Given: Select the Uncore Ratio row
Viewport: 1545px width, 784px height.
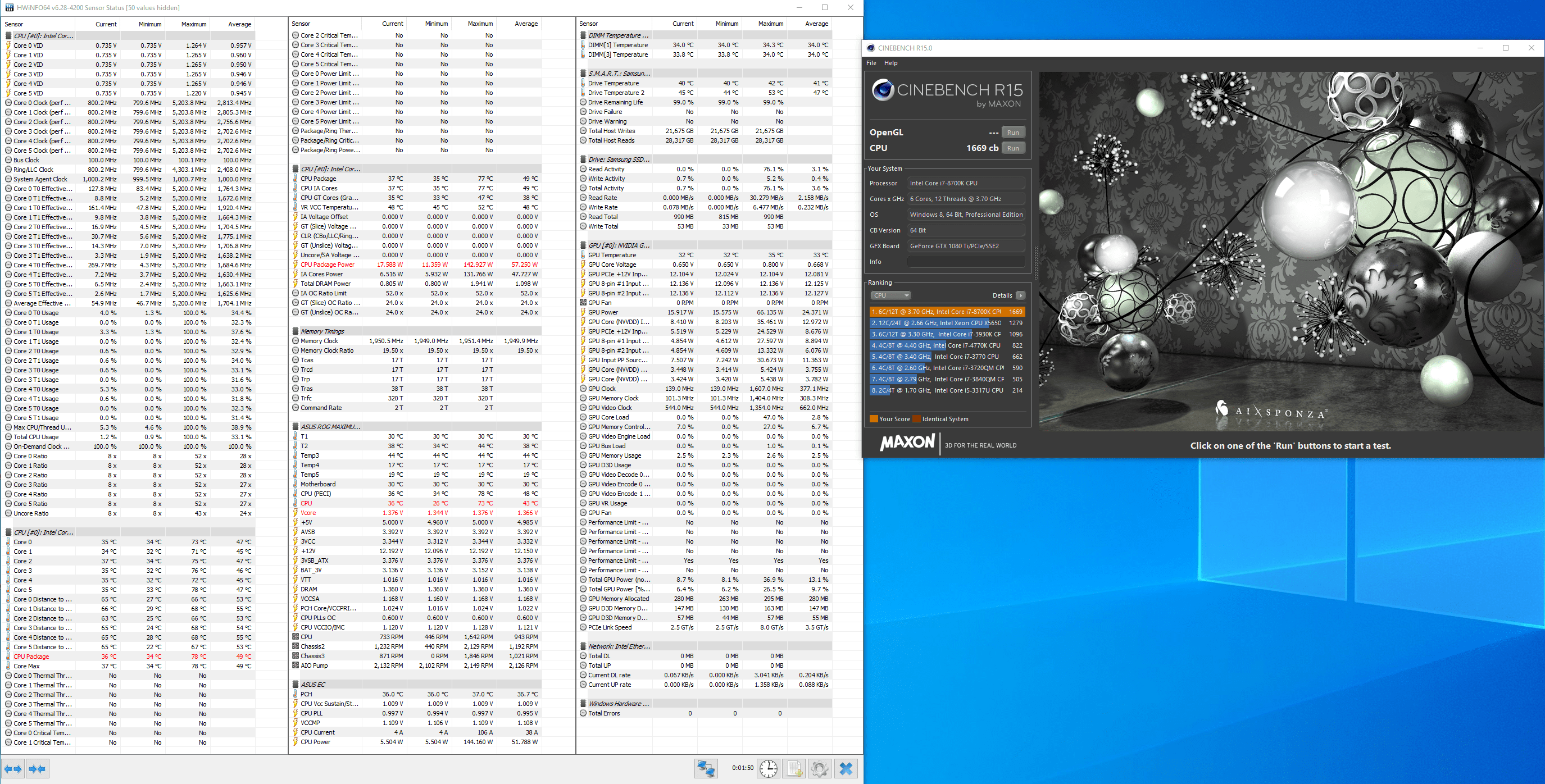Looking at the screenshot, I should (128, 513).
